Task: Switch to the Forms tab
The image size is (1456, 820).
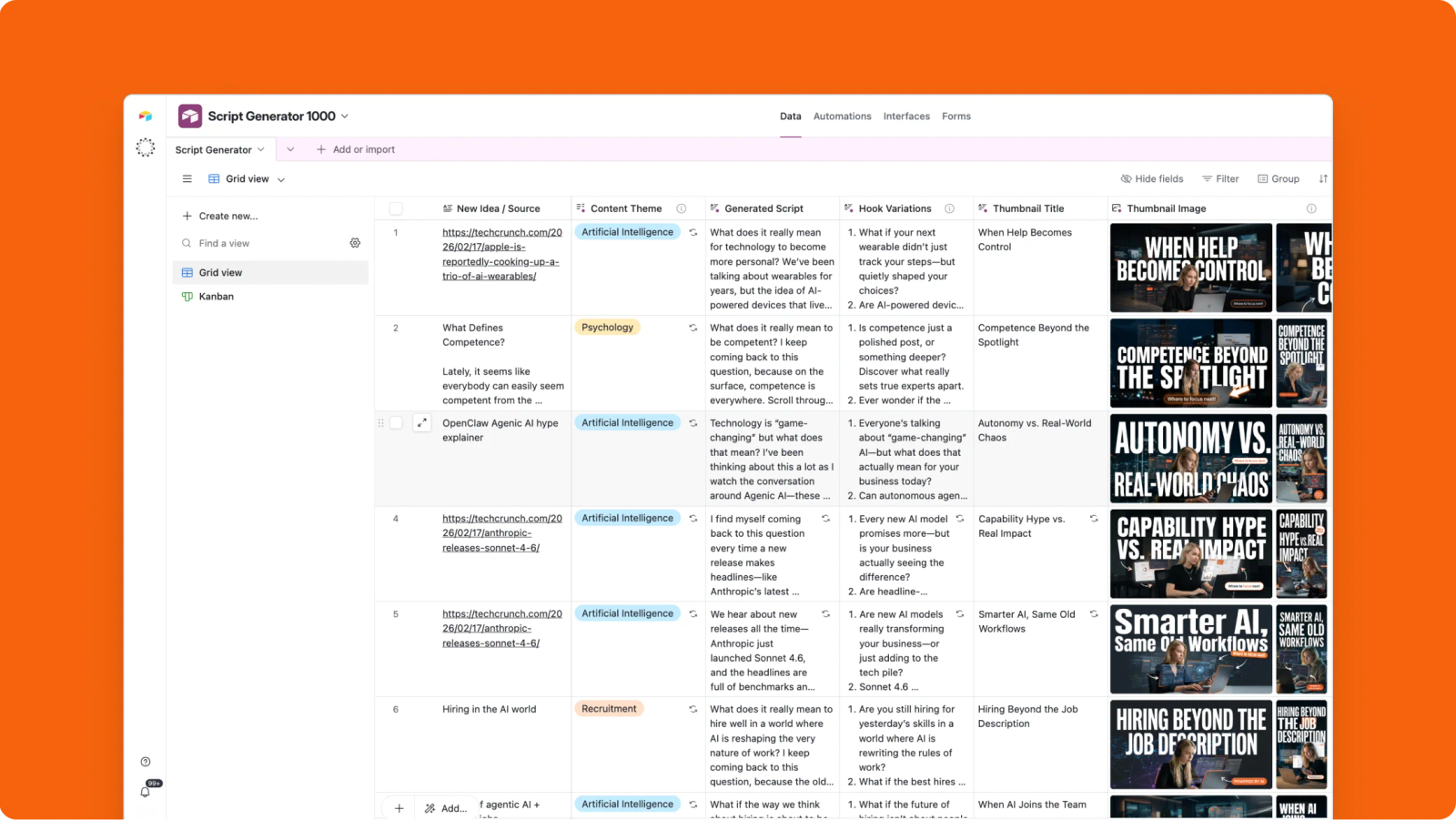Action: point(956,116)
